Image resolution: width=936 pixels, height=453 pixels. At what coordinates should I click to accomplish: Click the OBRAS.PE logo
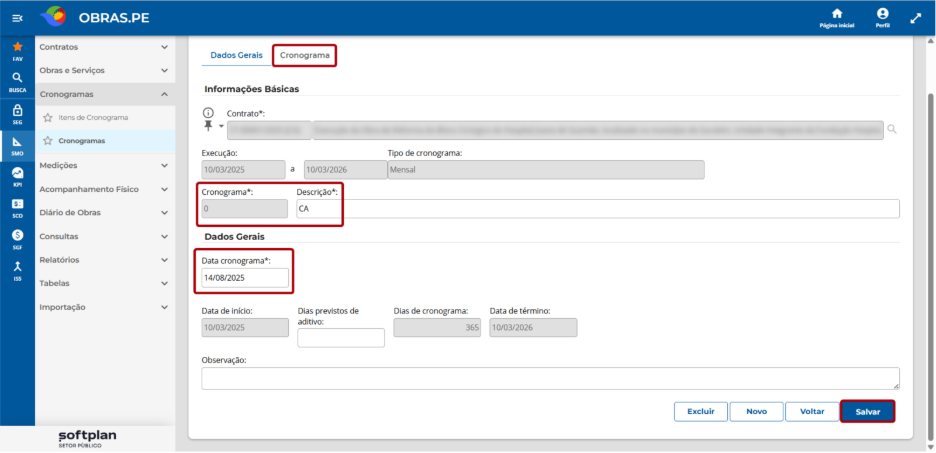(95, 18)
